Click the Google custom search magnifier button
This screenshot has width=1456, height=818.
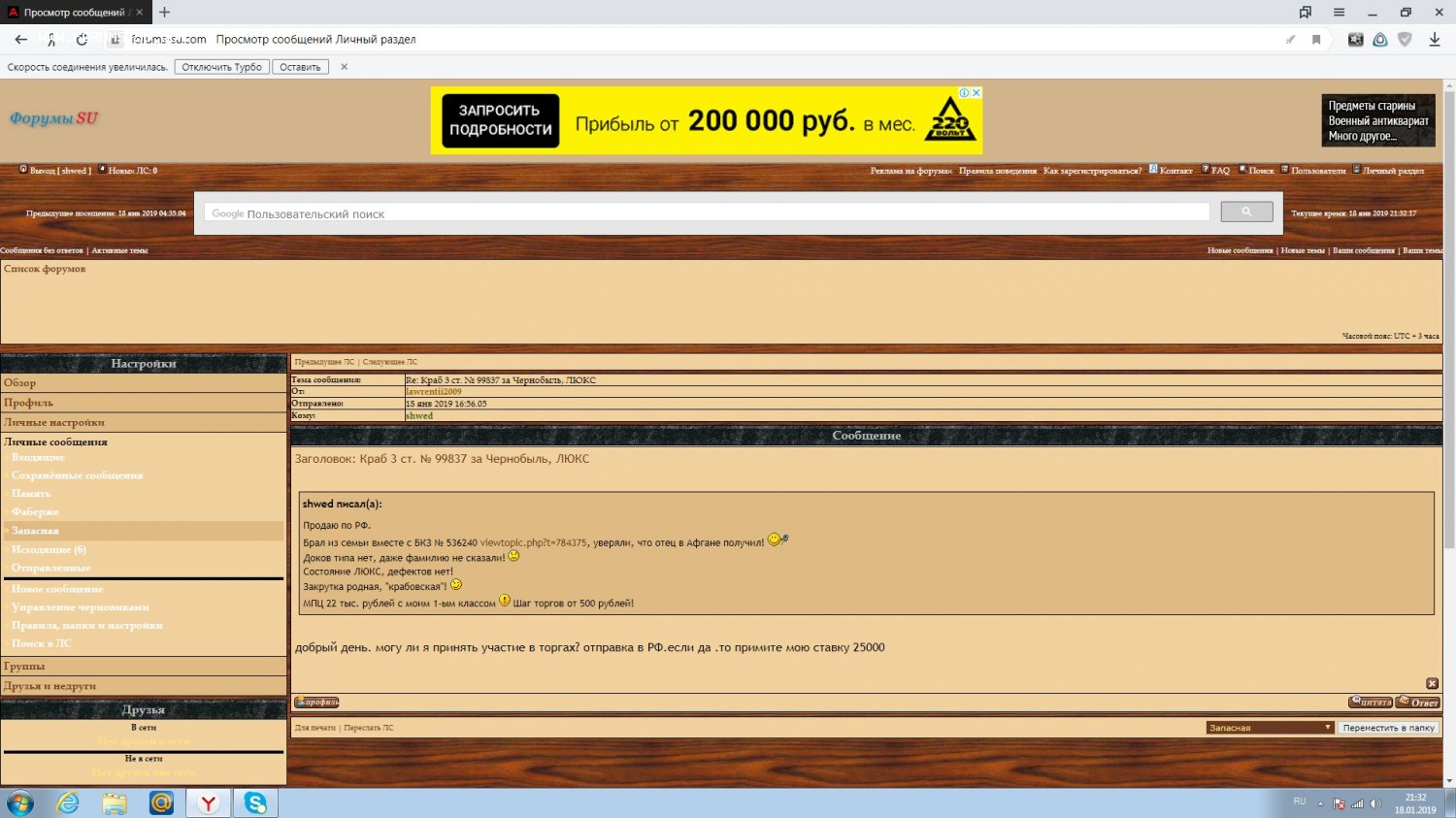(x=1246, y=213)
